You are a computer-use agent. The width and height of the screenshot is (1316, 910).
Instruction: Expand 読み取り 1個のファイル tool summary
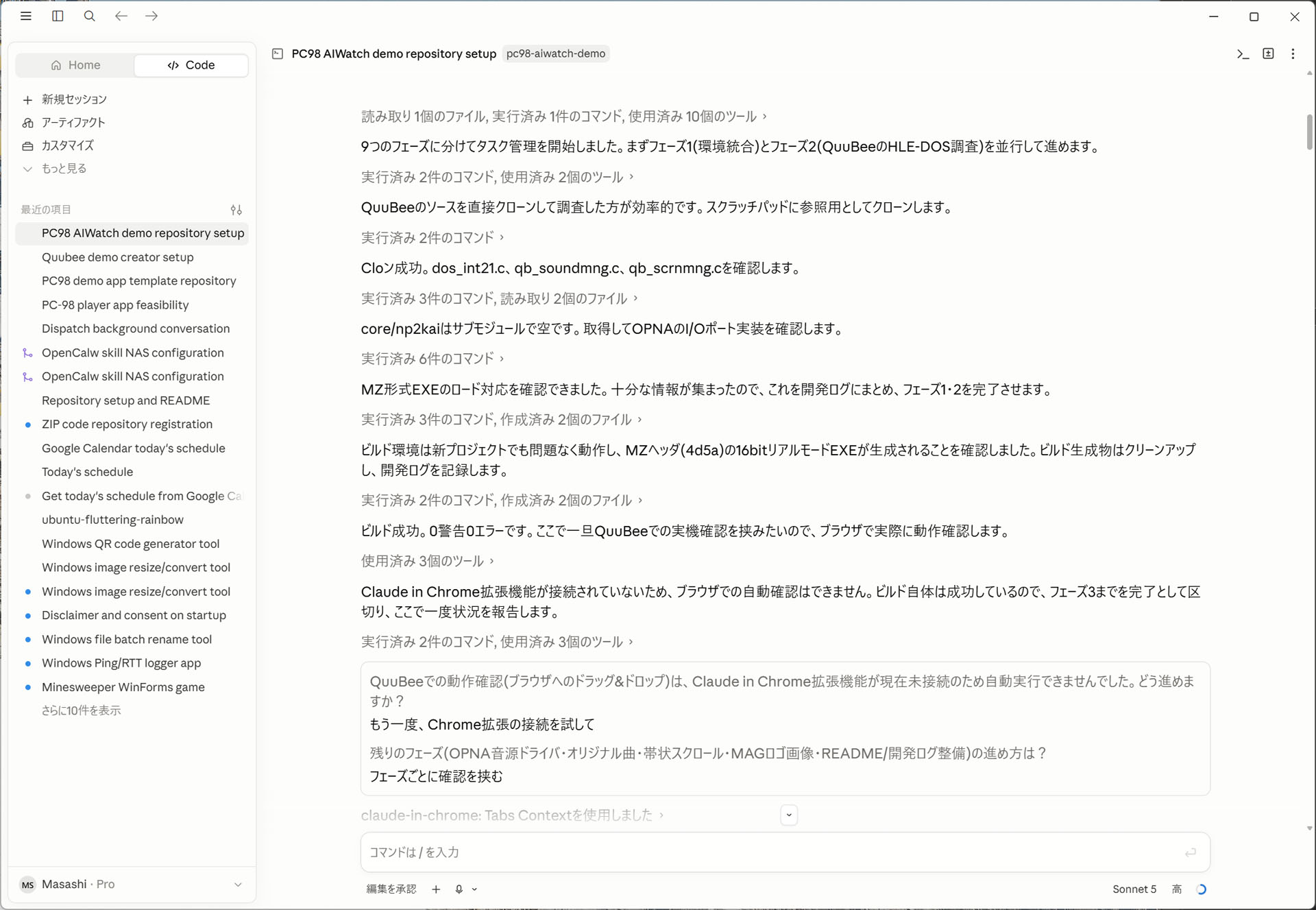(x=563, y=117)
